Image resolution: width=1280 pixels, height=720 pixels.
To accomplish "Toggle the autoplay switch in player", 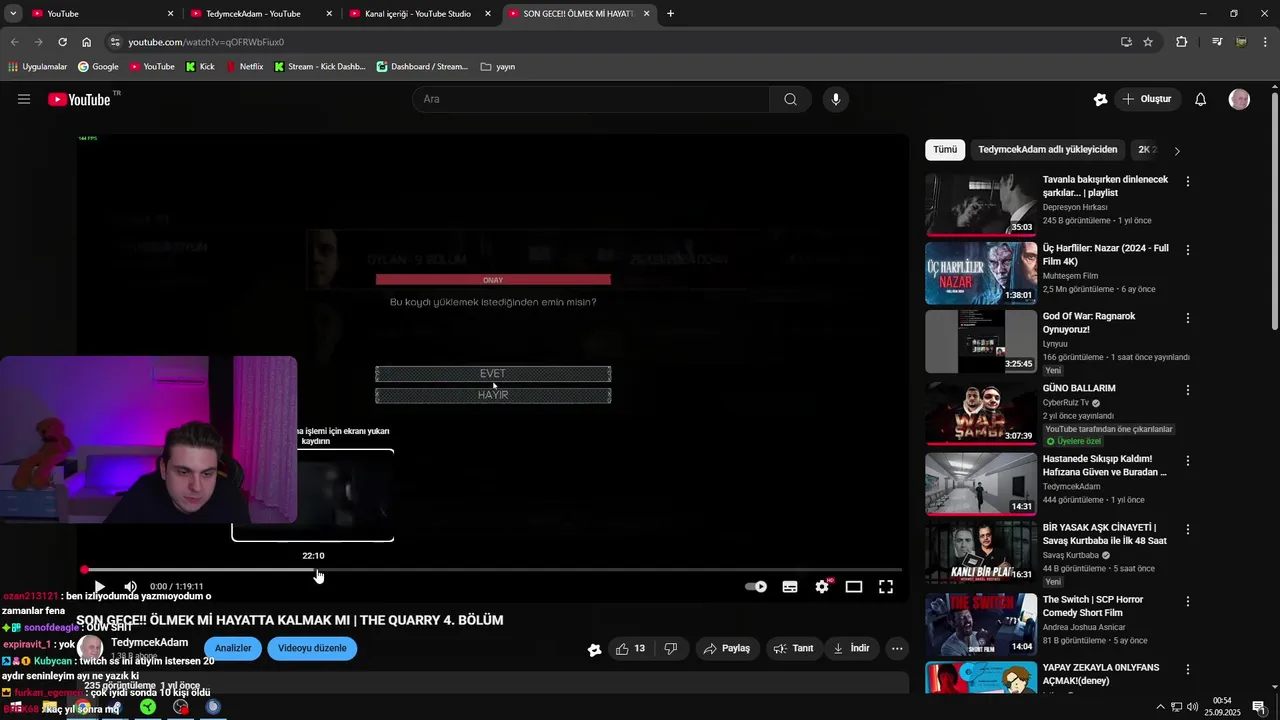I will 756,587.
